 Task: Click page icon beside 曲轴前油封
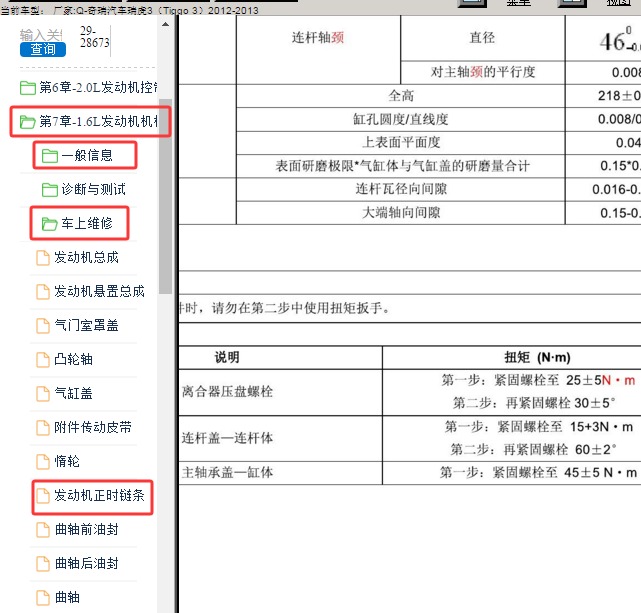[x=43, y=530]
